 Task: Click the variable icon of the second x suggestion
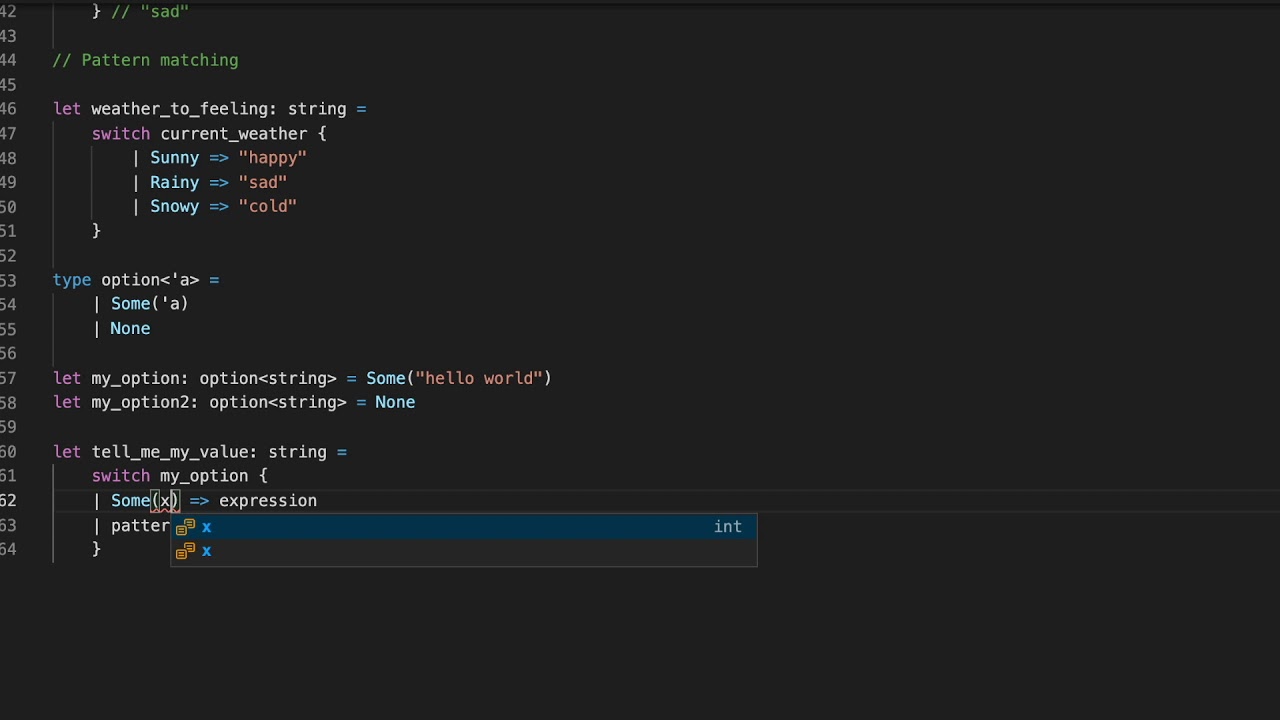coord(185,551)
